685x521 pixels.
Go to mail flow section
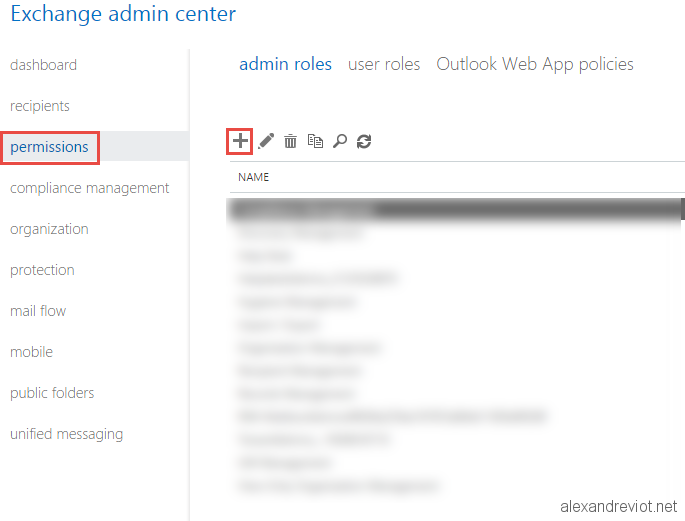point(38,311)
